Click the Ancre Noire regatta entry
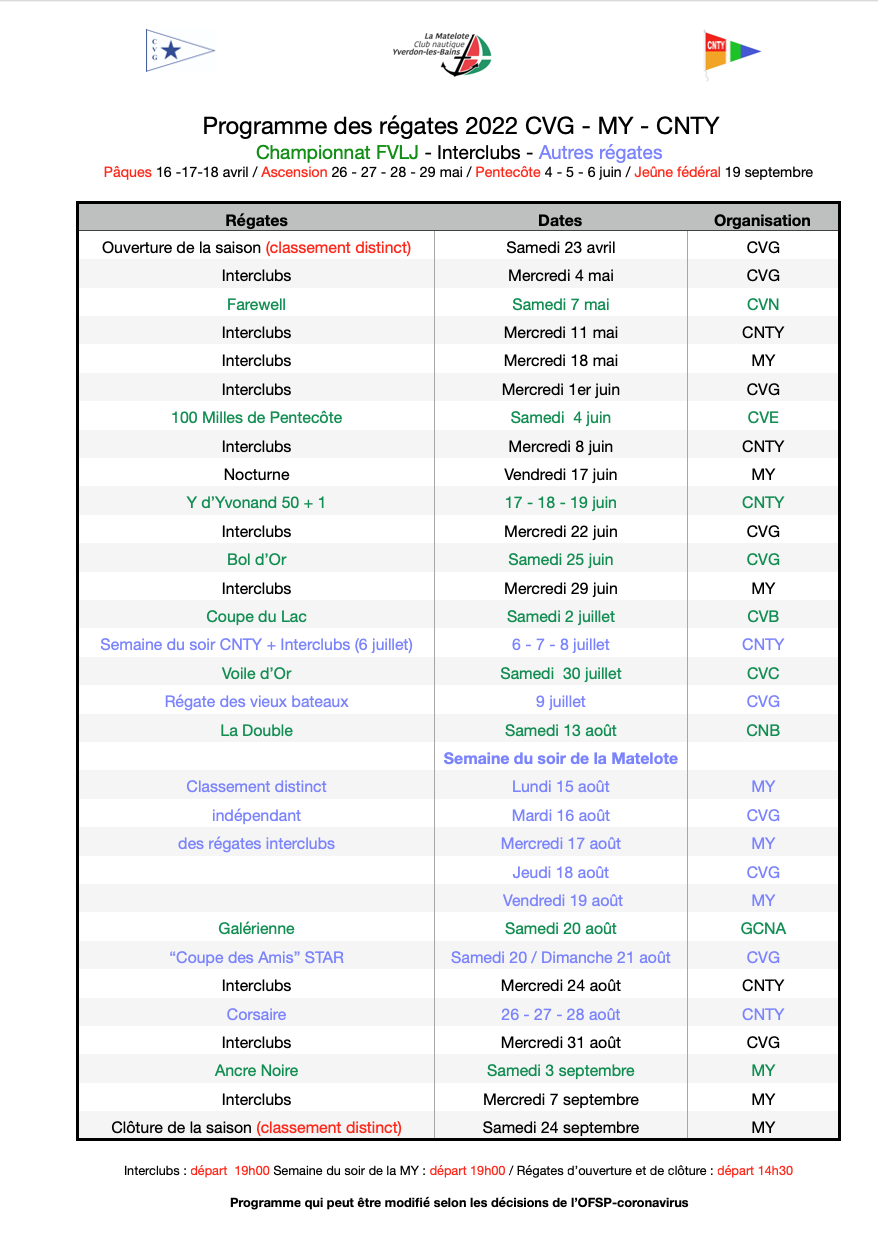The image size is (878, 1252). (x=256, y=1070)
